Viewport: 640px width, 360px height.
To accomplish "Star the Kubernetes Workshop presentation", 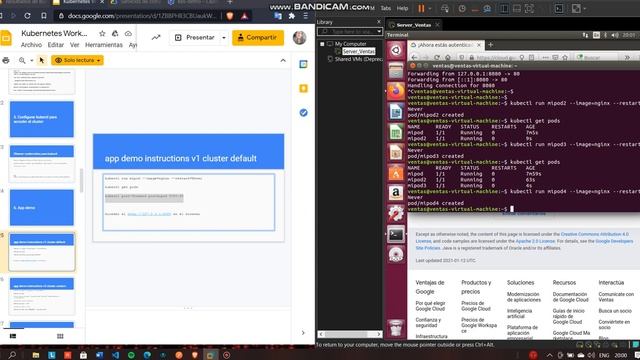I will (102, 33).
